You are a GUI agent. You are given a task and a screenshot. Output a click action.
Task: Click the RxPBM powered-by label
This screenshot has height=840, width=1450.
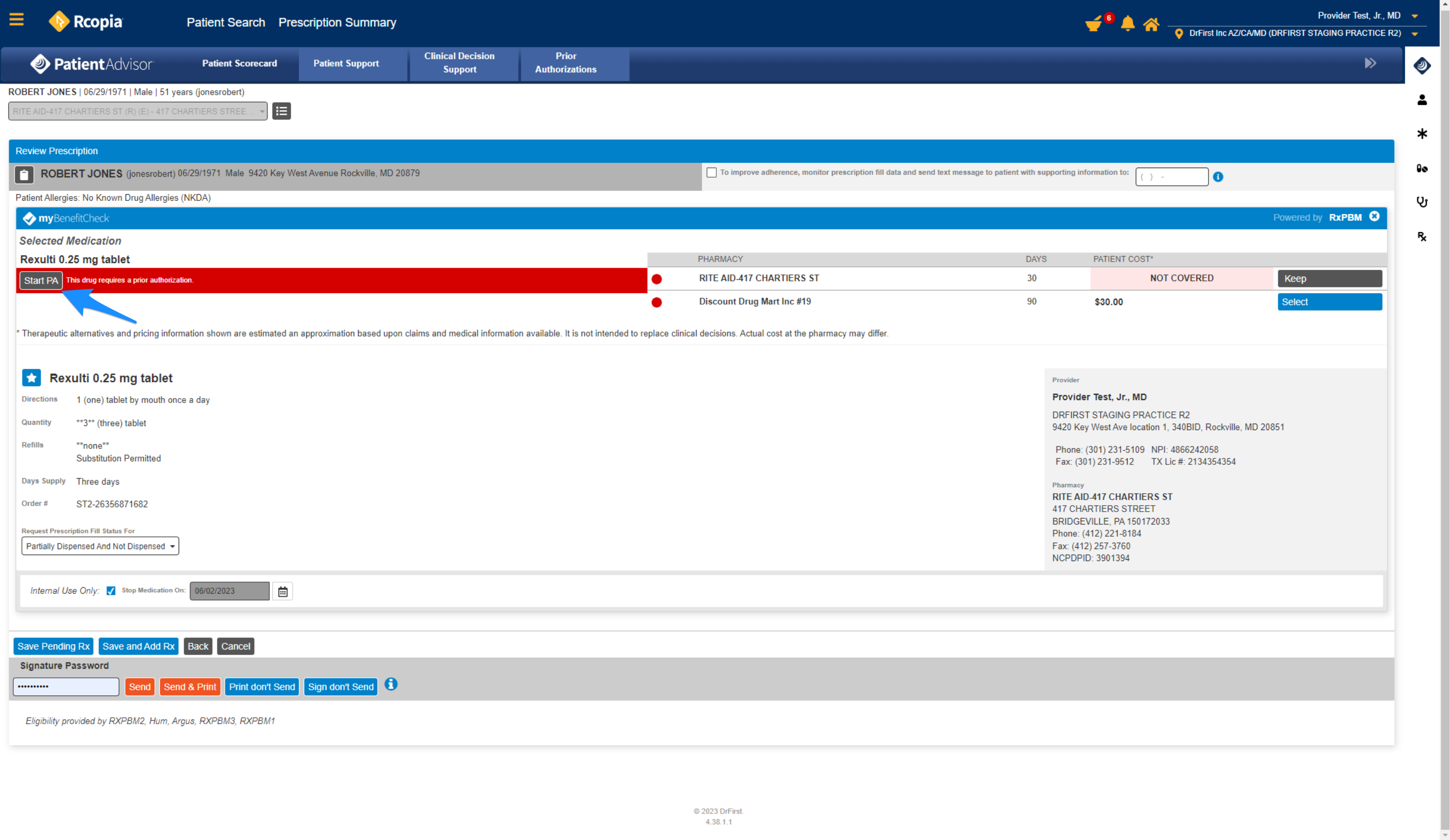pyautogui.click(x=1345, y=218)
